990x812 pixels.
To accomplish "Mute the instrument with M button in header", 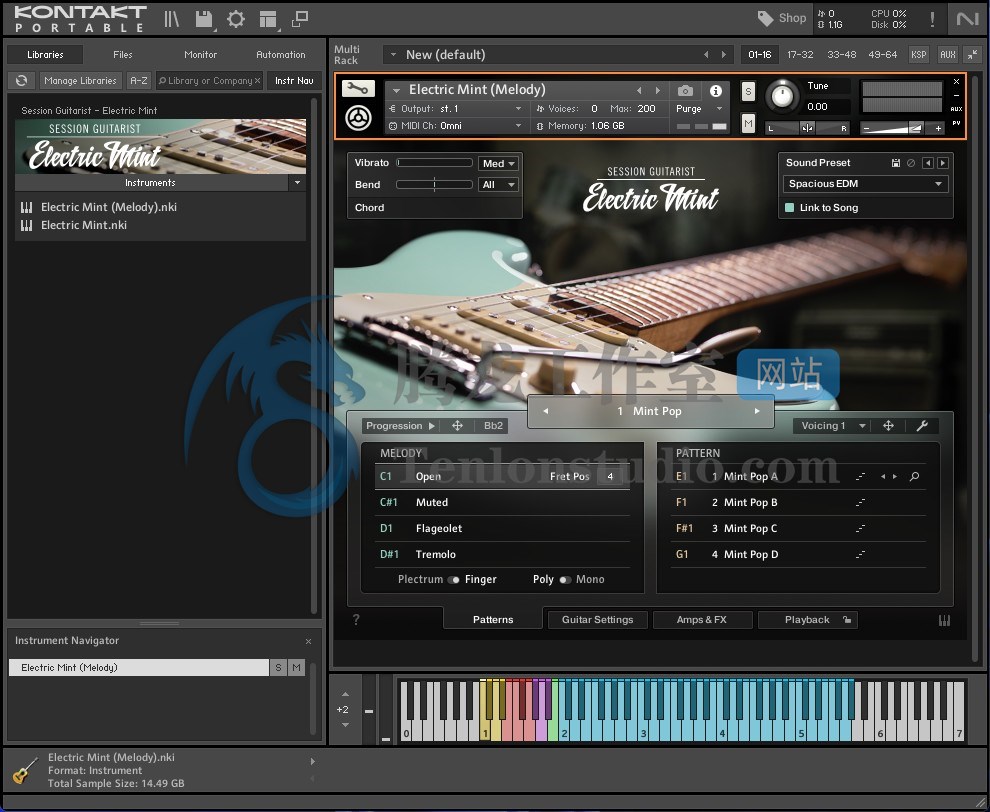I will (748, 123).
